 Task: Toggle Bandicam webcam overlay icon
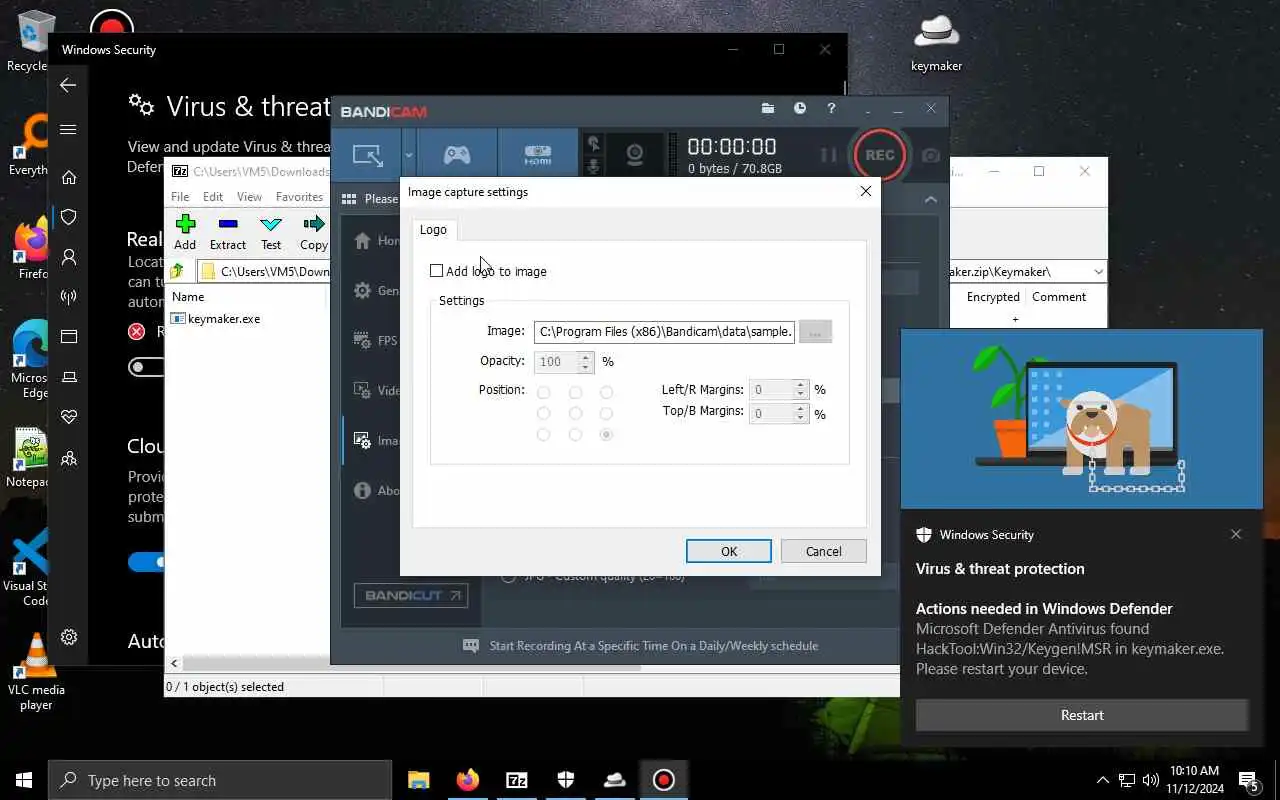[x=635, y=155]
